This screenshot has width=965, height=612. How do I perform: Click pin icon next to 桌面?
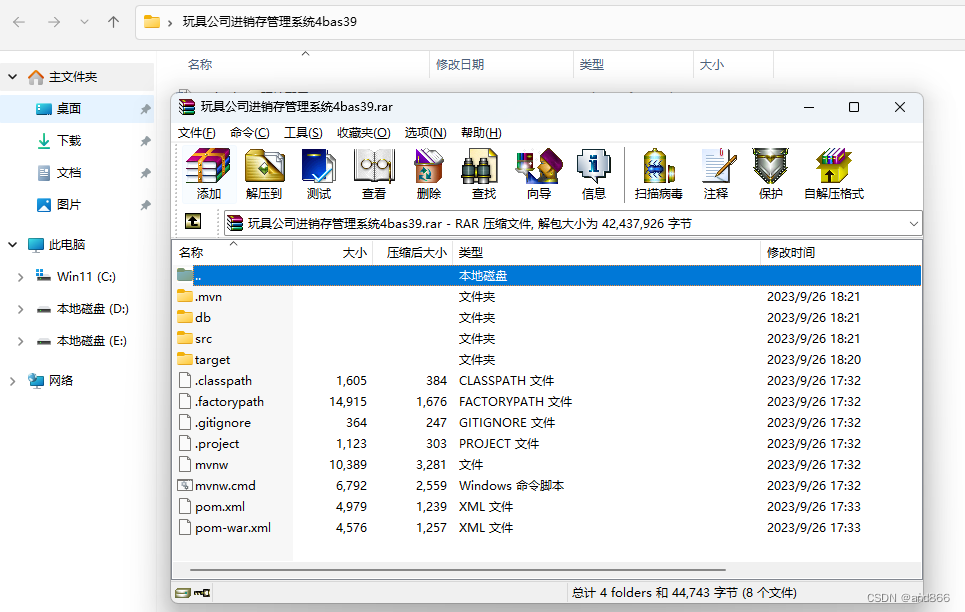(x=145, y=109)
